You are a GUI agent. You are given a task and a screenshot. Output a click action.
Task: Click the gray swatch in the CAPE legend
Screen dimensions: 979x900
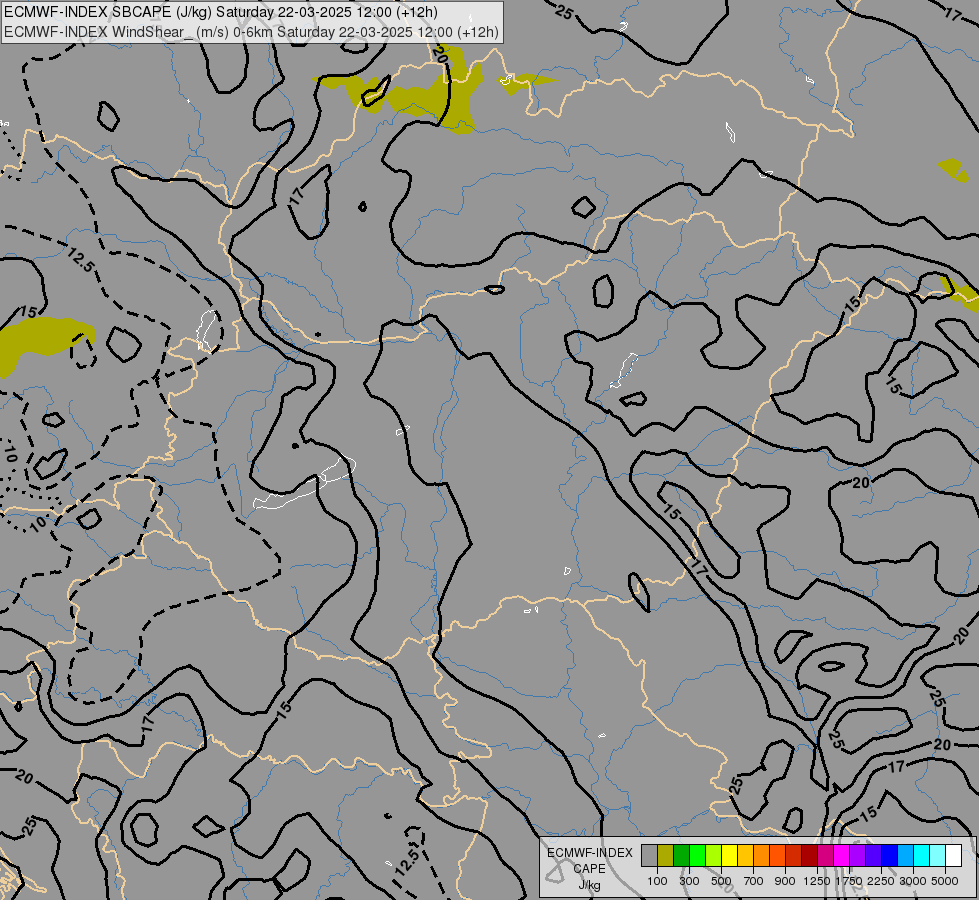(649, 855)
